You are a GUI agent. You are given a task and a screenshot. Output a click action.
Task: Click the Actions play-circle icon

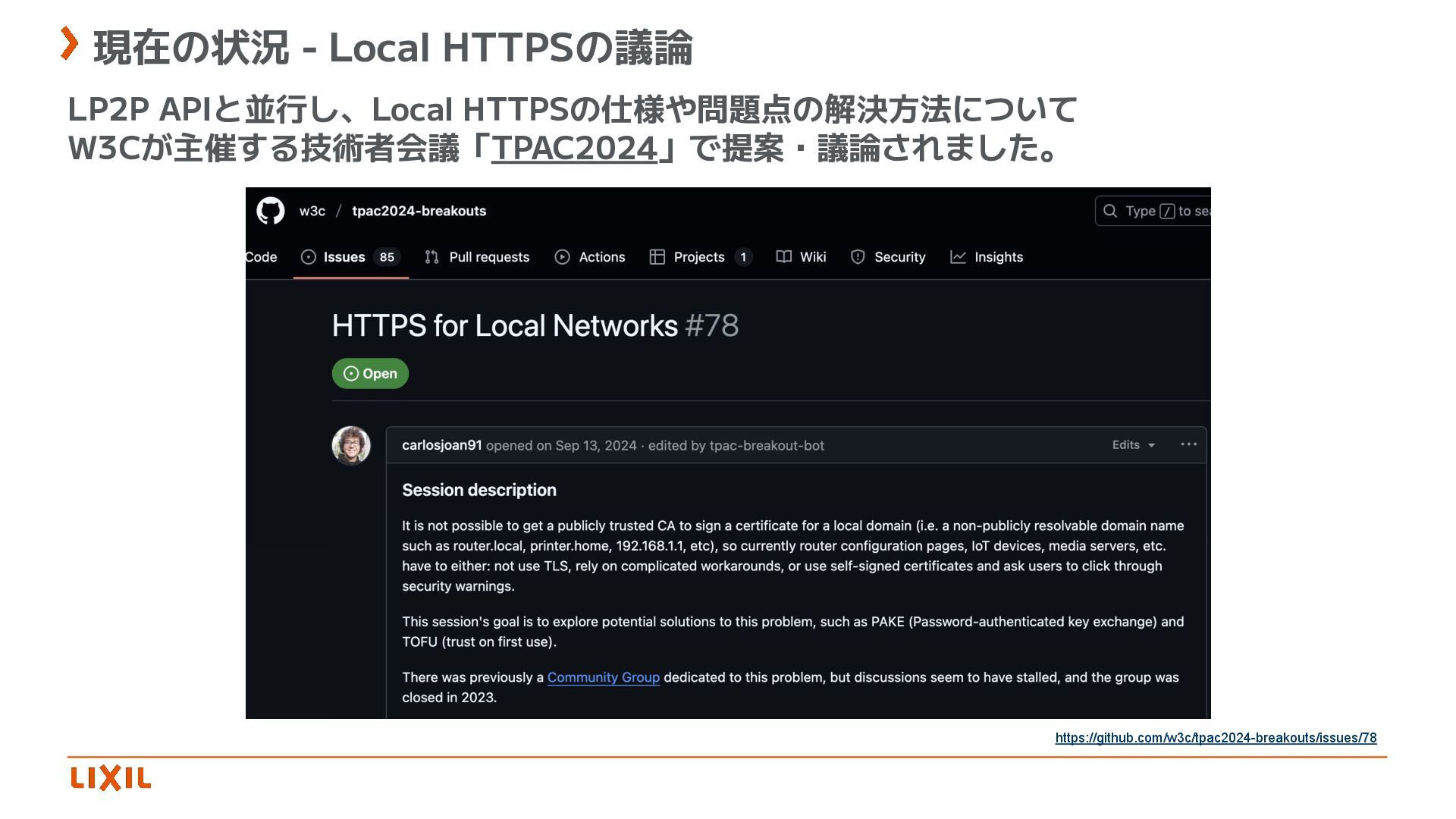pos(562,257)
